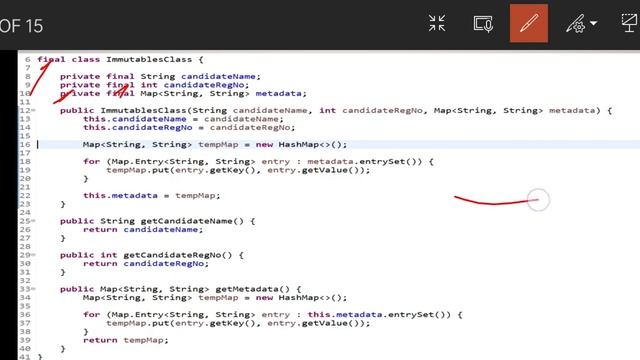
Task: Click the 'public int getCandidateRegNo() {' line
Action: (x=152, y=255)
